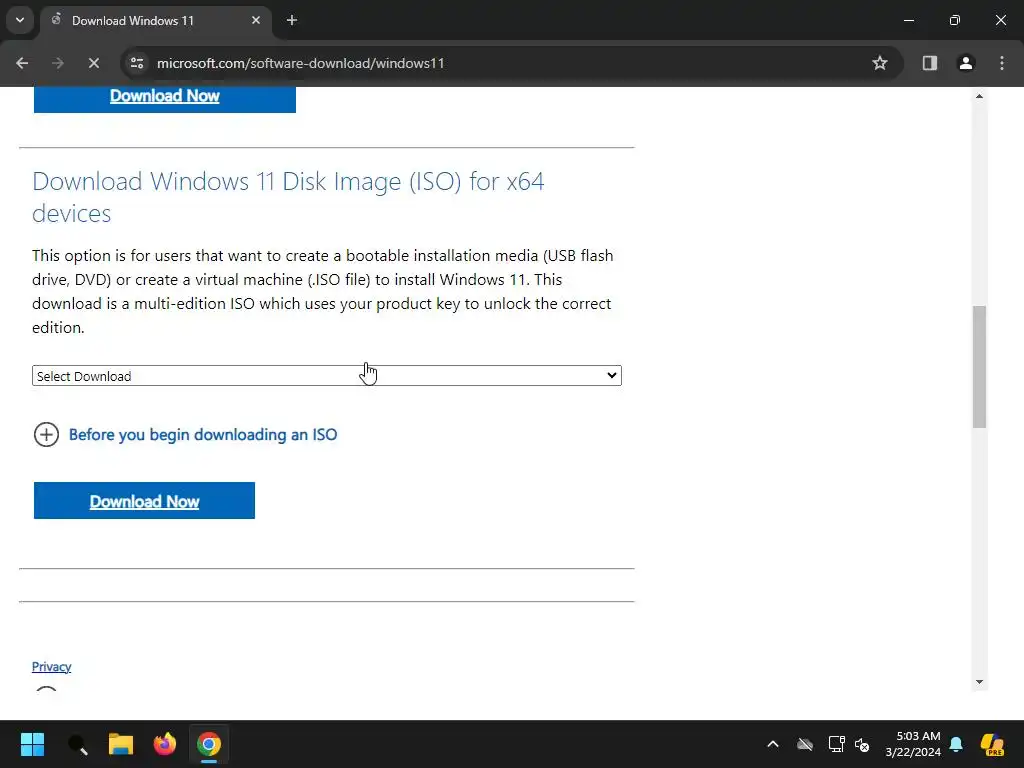Image resolution: width=1024 pixels, height=768 pixels.
Task: Minimize the Chrome window
Action: (x=908, y=20)
